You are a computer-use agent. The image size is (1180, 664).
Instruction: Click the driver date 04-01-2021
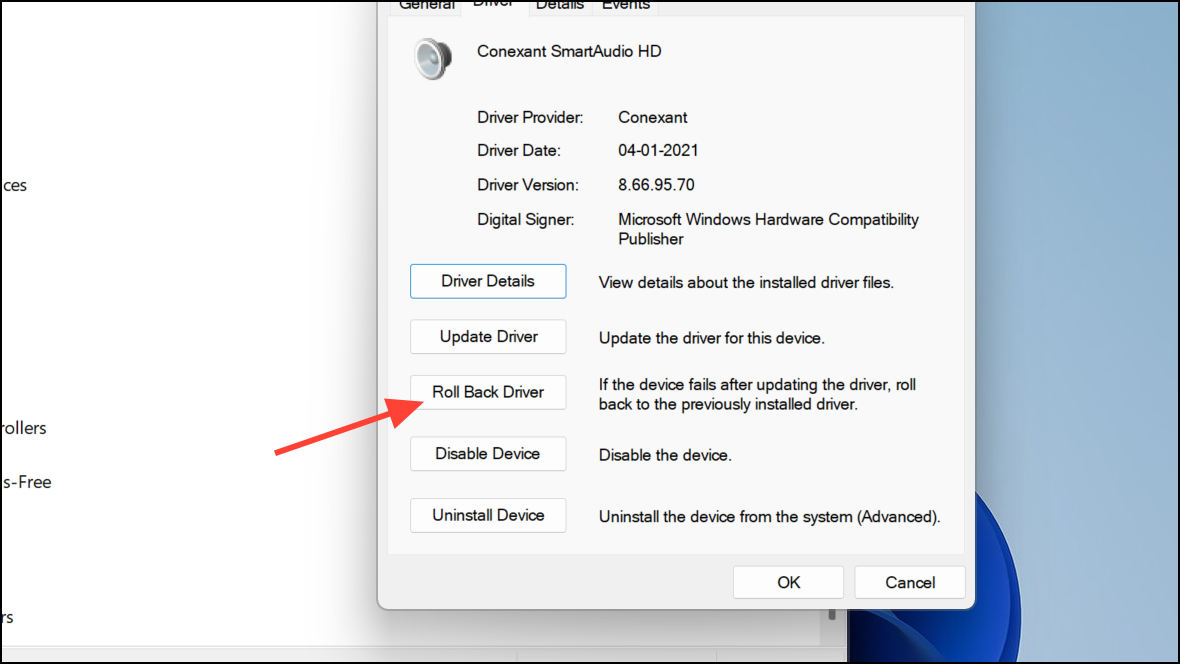click(658, 151)
